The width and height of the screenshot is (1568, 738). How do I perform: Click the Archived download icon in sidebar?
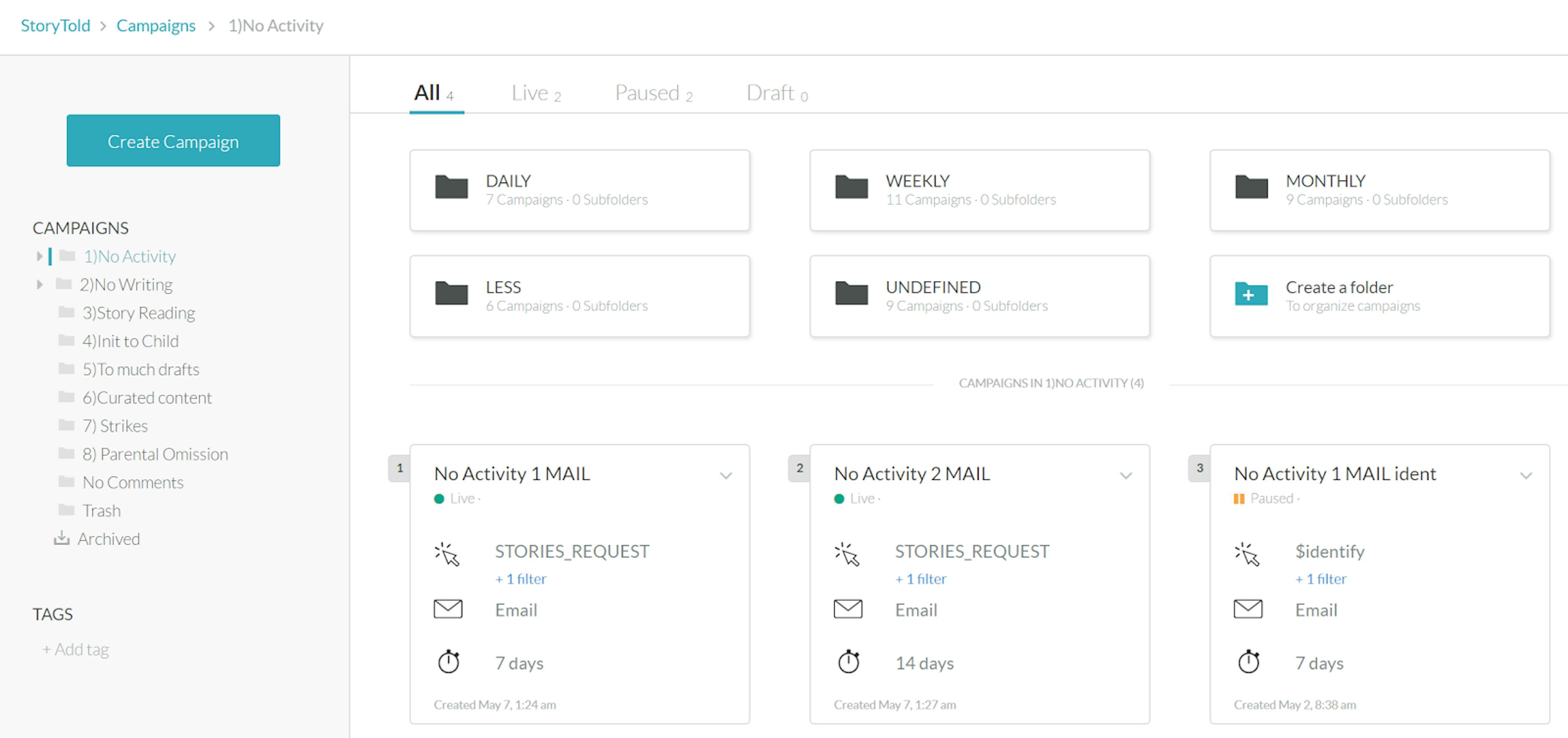click(x=62, y=538)
